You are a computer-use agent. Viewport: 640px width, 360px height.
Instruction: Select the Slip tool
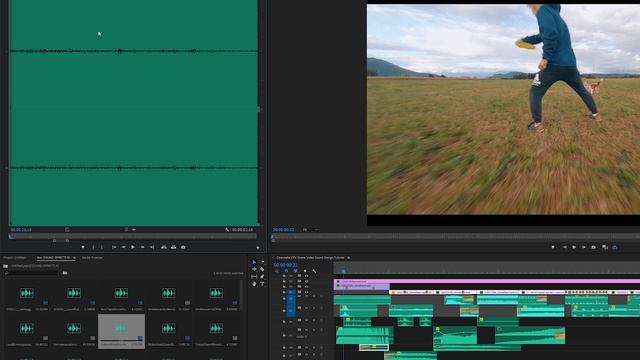[254, 277]
